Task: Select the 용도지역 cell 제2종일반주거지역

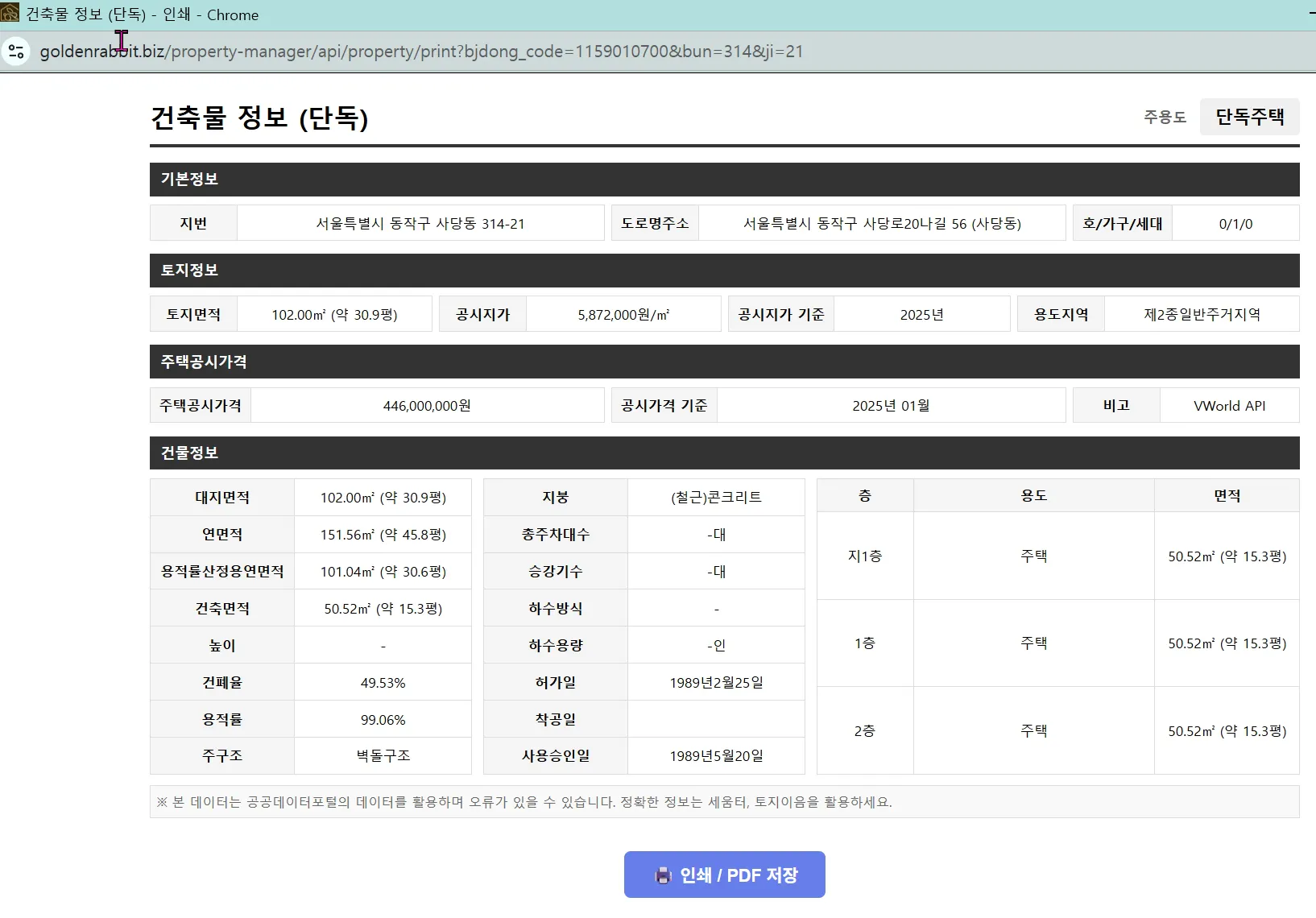Action: point(1202,314)
